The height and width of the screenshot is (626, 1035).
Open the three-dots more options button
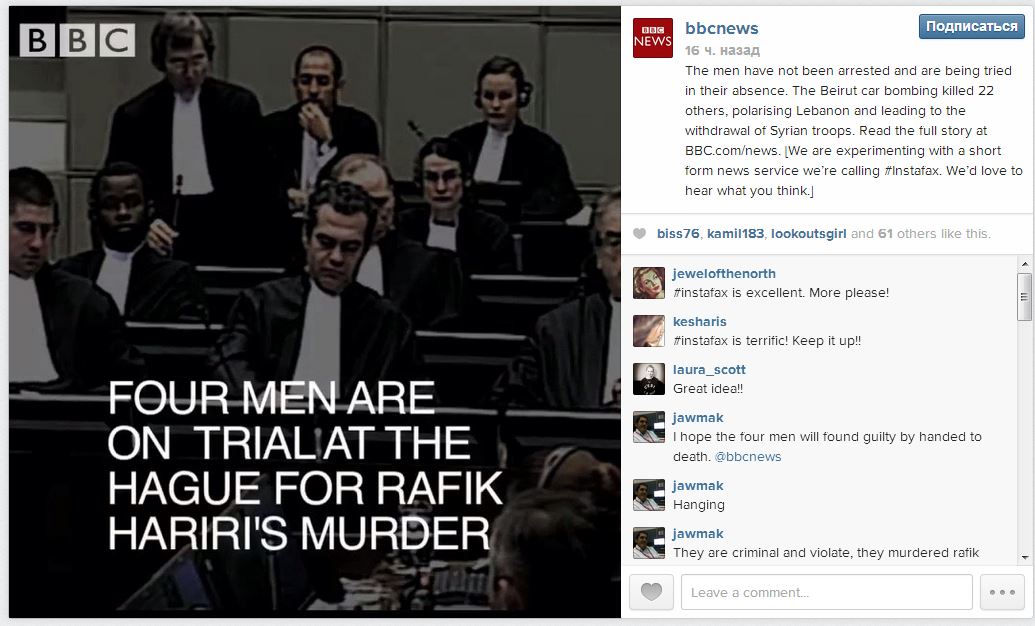click(1001, 592)
